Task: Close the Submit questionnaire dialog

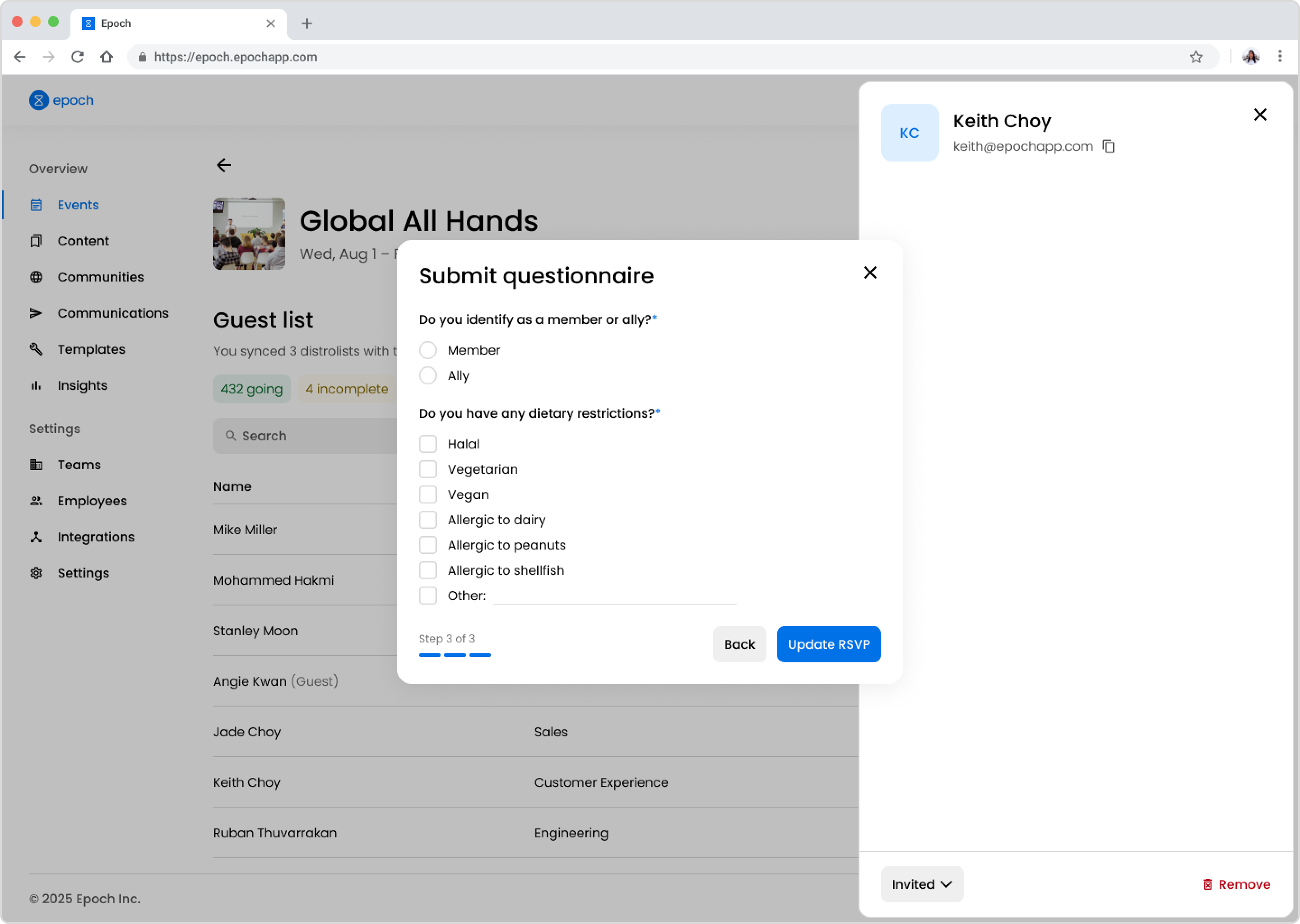Action: (x=870, y=273)
